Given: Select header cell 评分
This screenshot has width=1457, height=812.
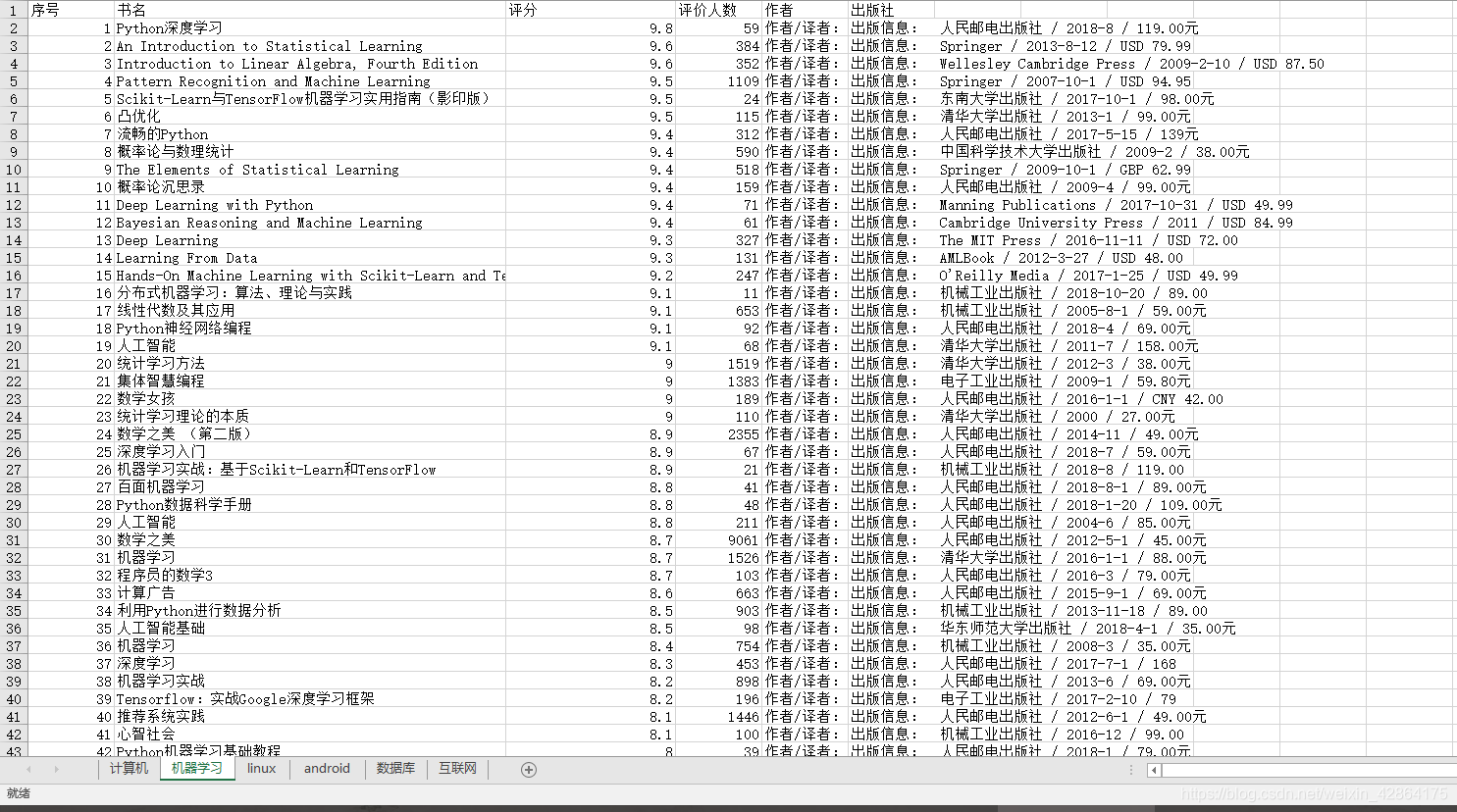Looking at the screenshot, I should pyautogui.click(x=592, y=10).
